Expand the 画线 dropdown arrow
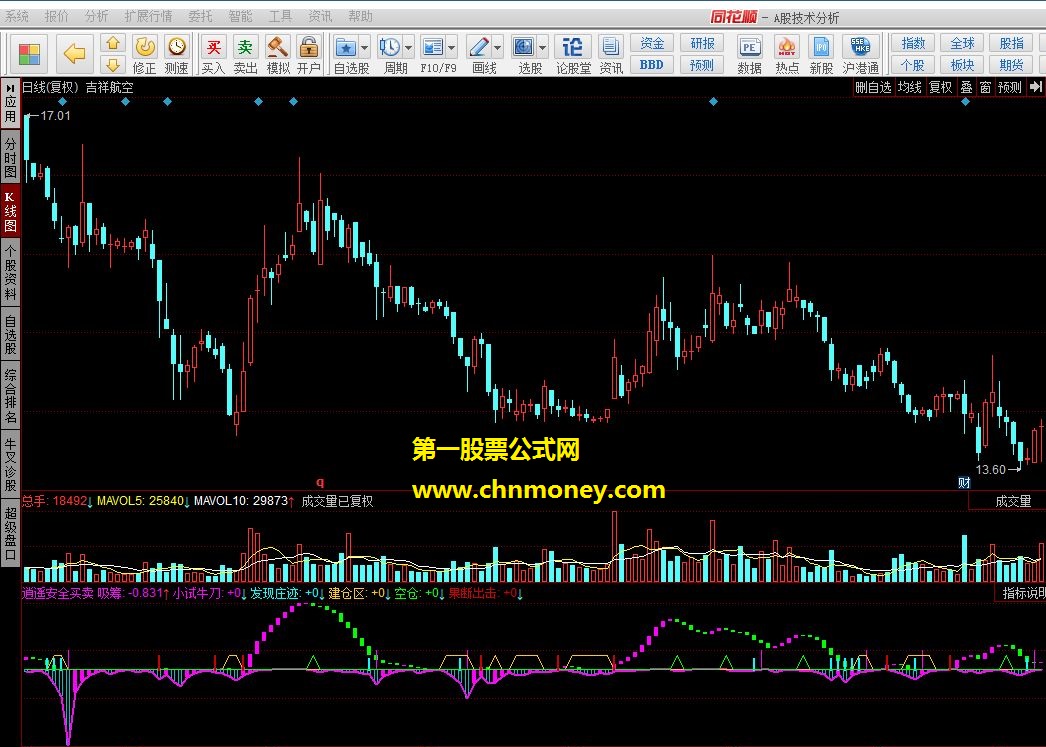The image size is (1046, 747). click(498, 47)
